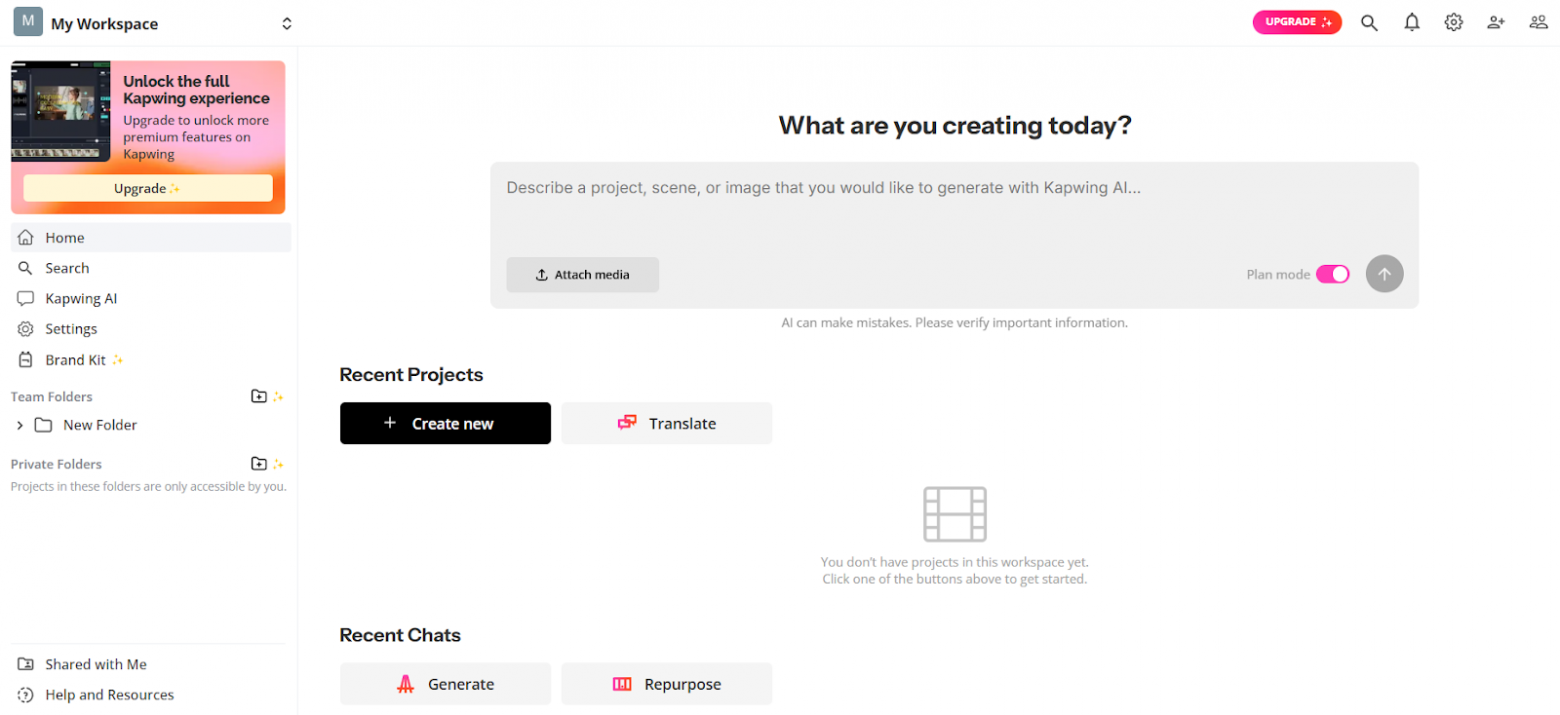1560x715 pixels.
Task: Open the notifications bell
Action: coord(1411,23)
